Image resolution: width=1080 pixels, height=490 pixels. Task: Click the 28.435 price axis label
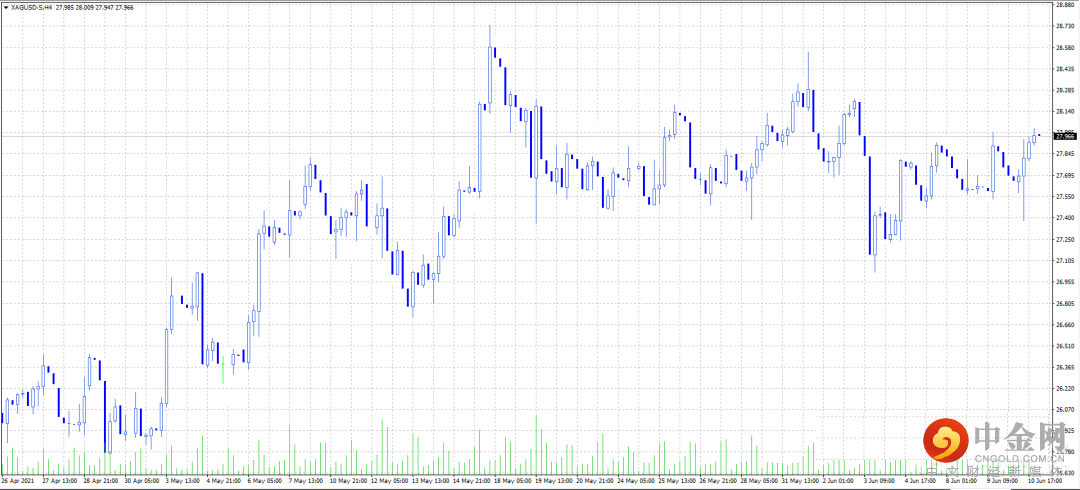point(1065,69)
